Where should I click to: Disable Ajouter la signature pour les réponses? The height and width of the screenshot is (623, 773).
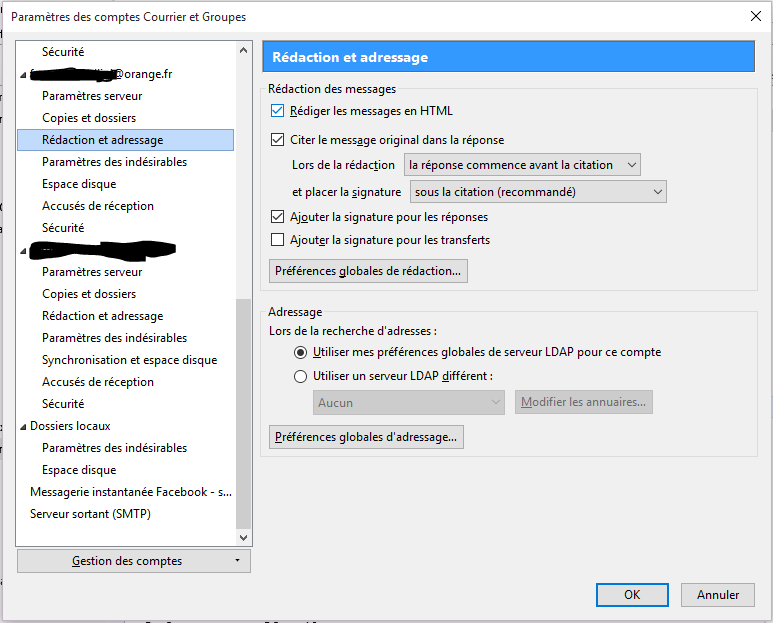pos(278,216)
